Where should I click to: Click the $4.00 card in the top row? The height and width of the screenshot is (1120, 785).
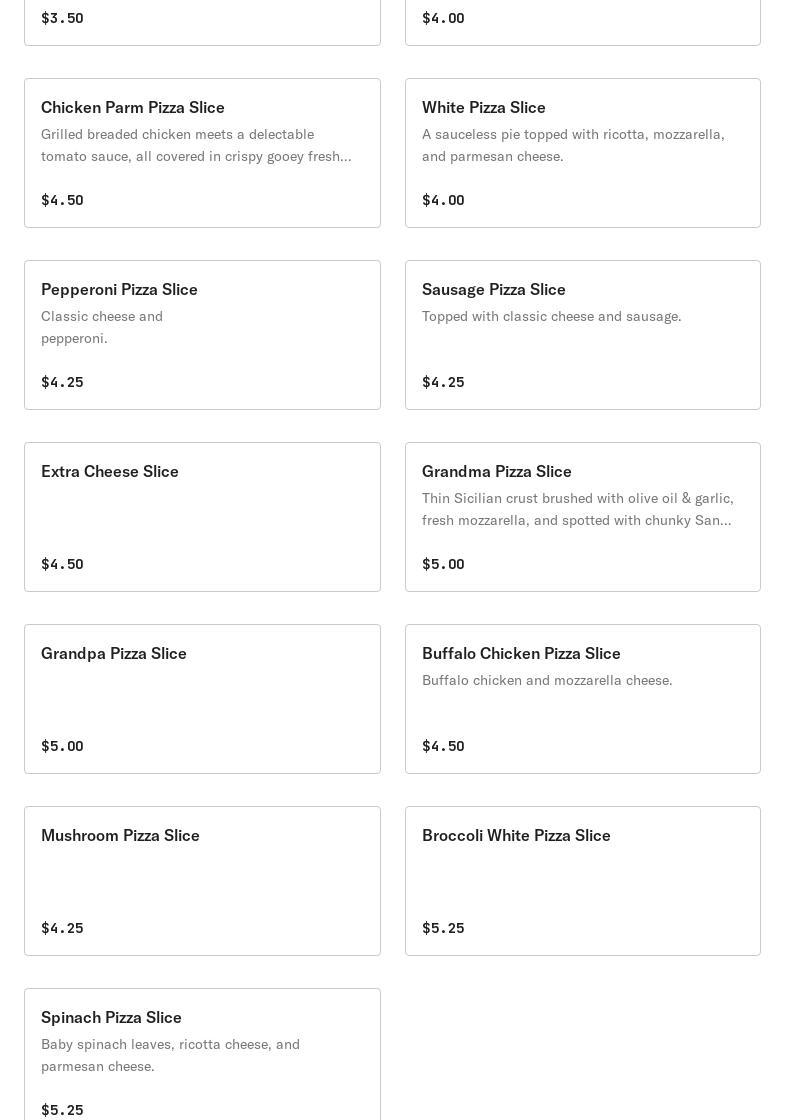(x=583, y=23)
